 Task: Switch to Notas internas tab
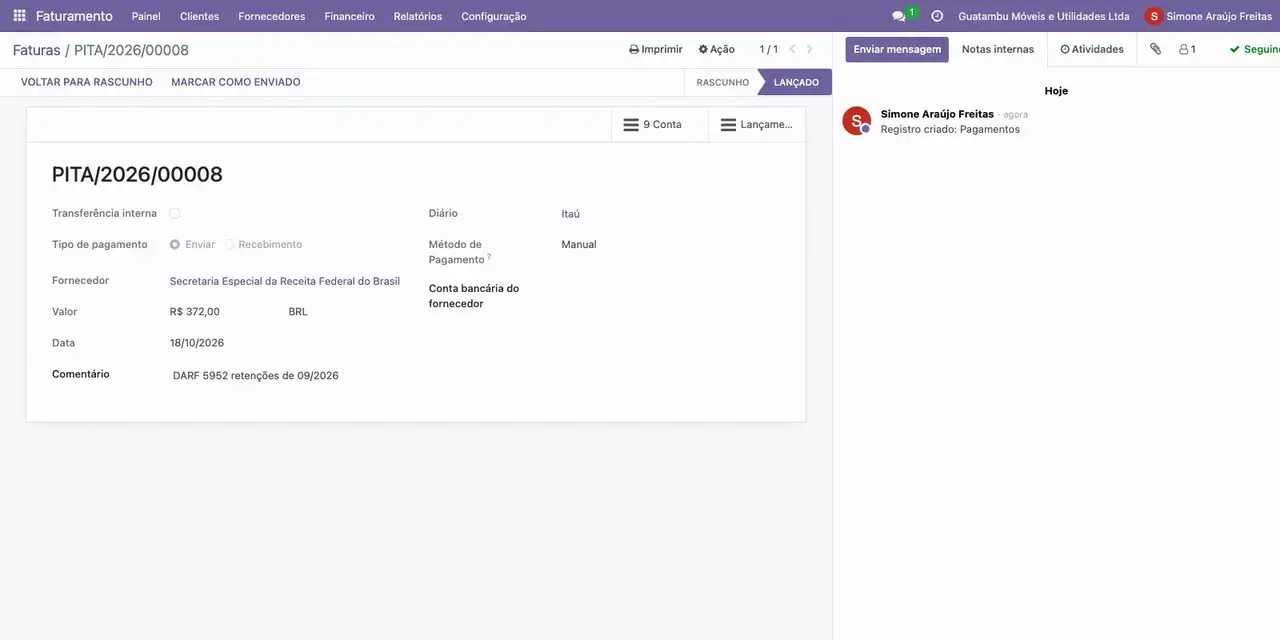point(998,49)
